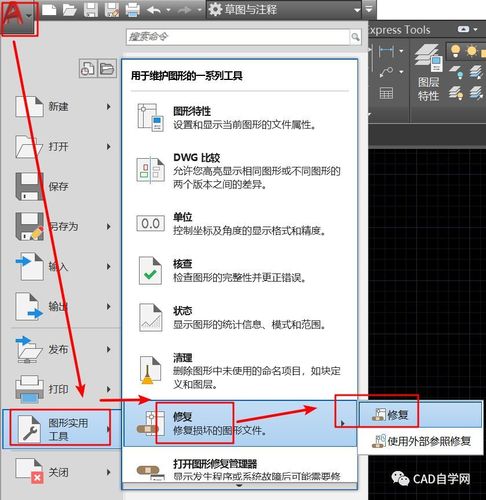This screenshot has width=486, height=500.
Task: Click the 图形特性 drawing properties icon
Action: tap(150, 117)
